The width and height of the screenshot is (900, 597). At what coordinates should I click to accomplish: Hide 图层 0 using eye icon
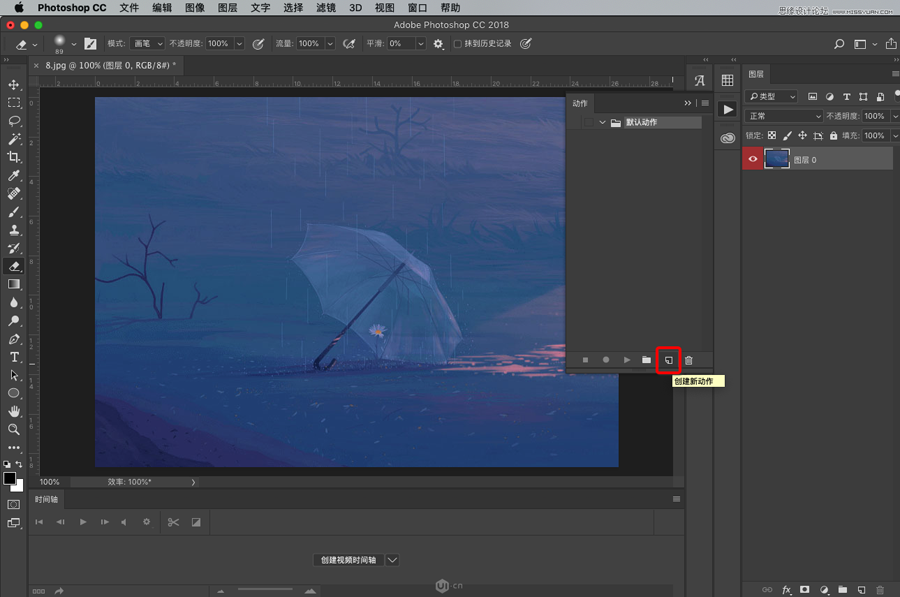click(753, 159)
